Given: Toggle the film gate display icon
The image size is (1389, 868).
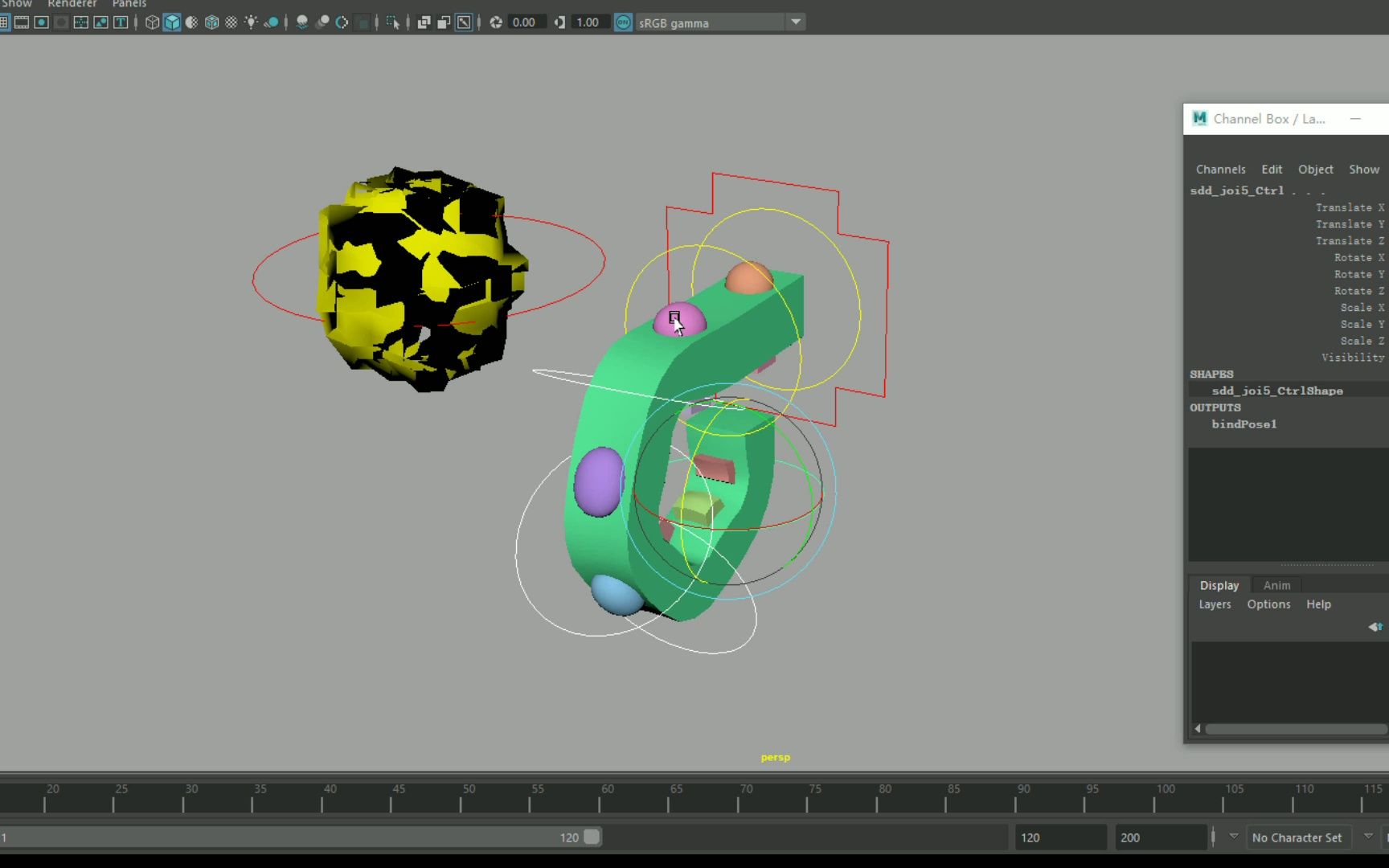Looking at the screenshot, I should tap(22, 23).
